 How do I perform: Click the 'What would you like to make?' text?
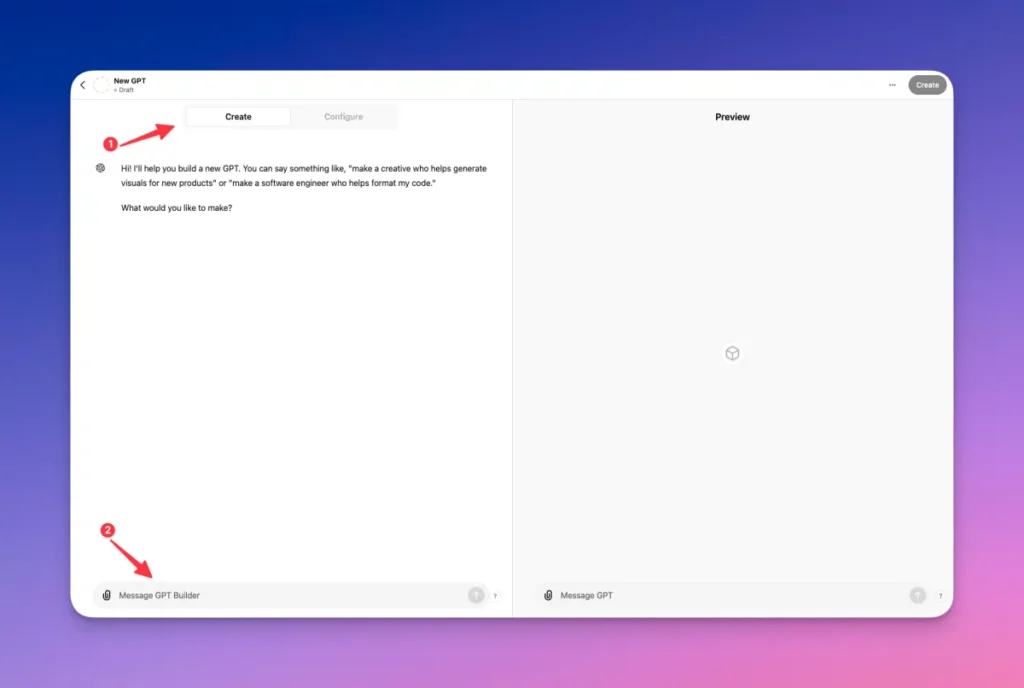click(176, 208)
